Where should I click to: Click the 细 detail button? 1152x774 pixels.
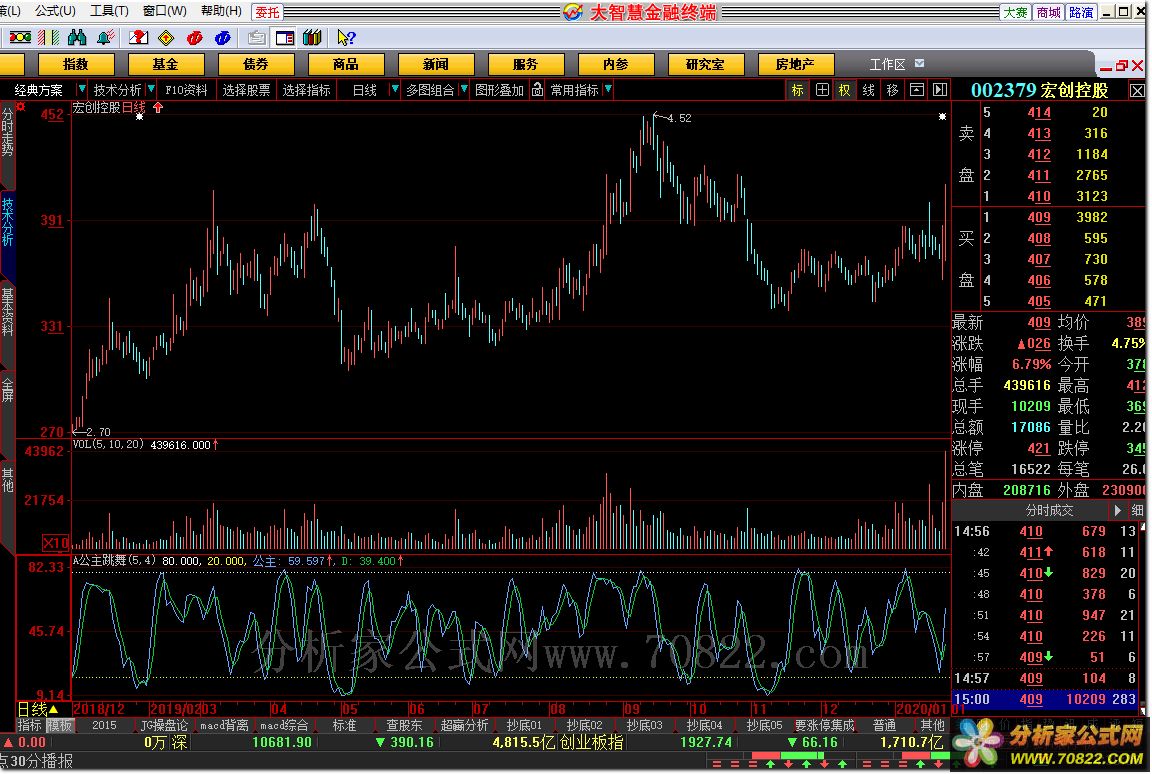[x=1137, y=510]
